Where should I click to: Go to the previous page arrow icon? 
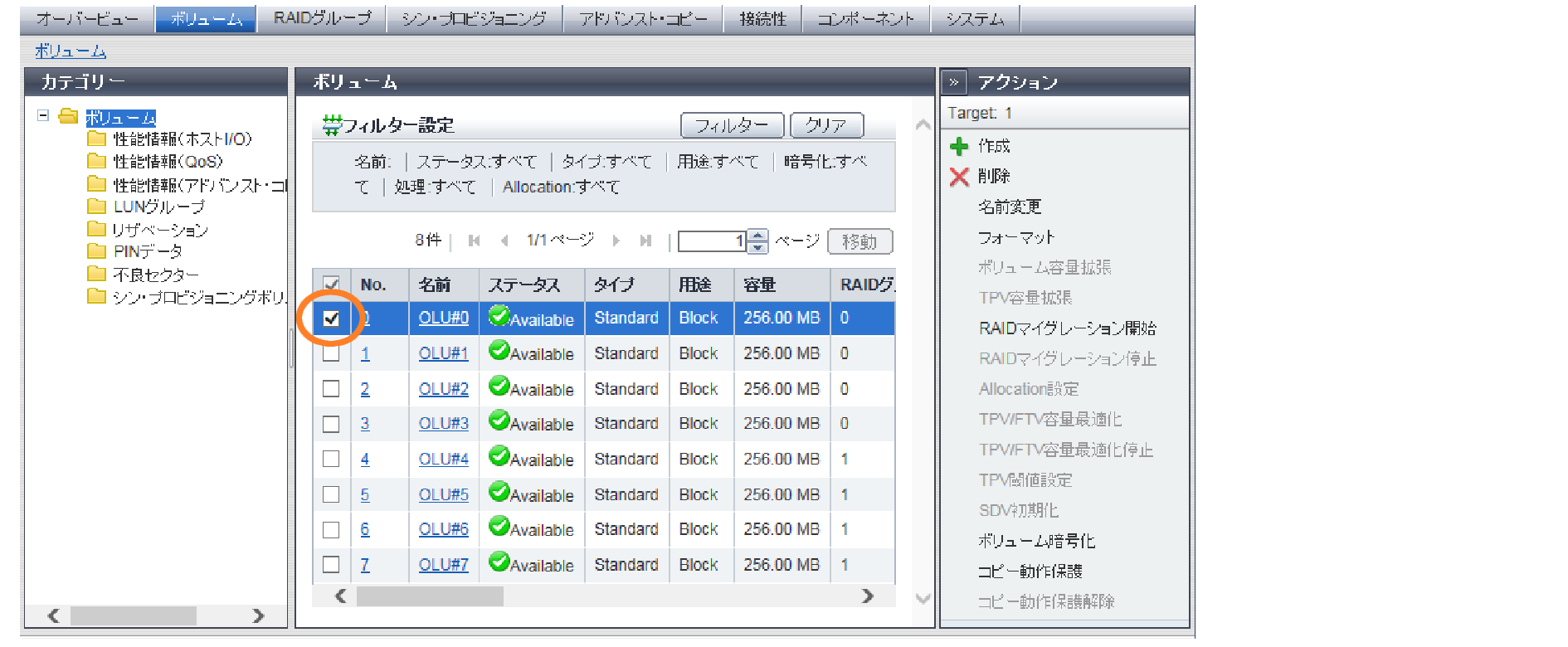(x=504, y=241)
